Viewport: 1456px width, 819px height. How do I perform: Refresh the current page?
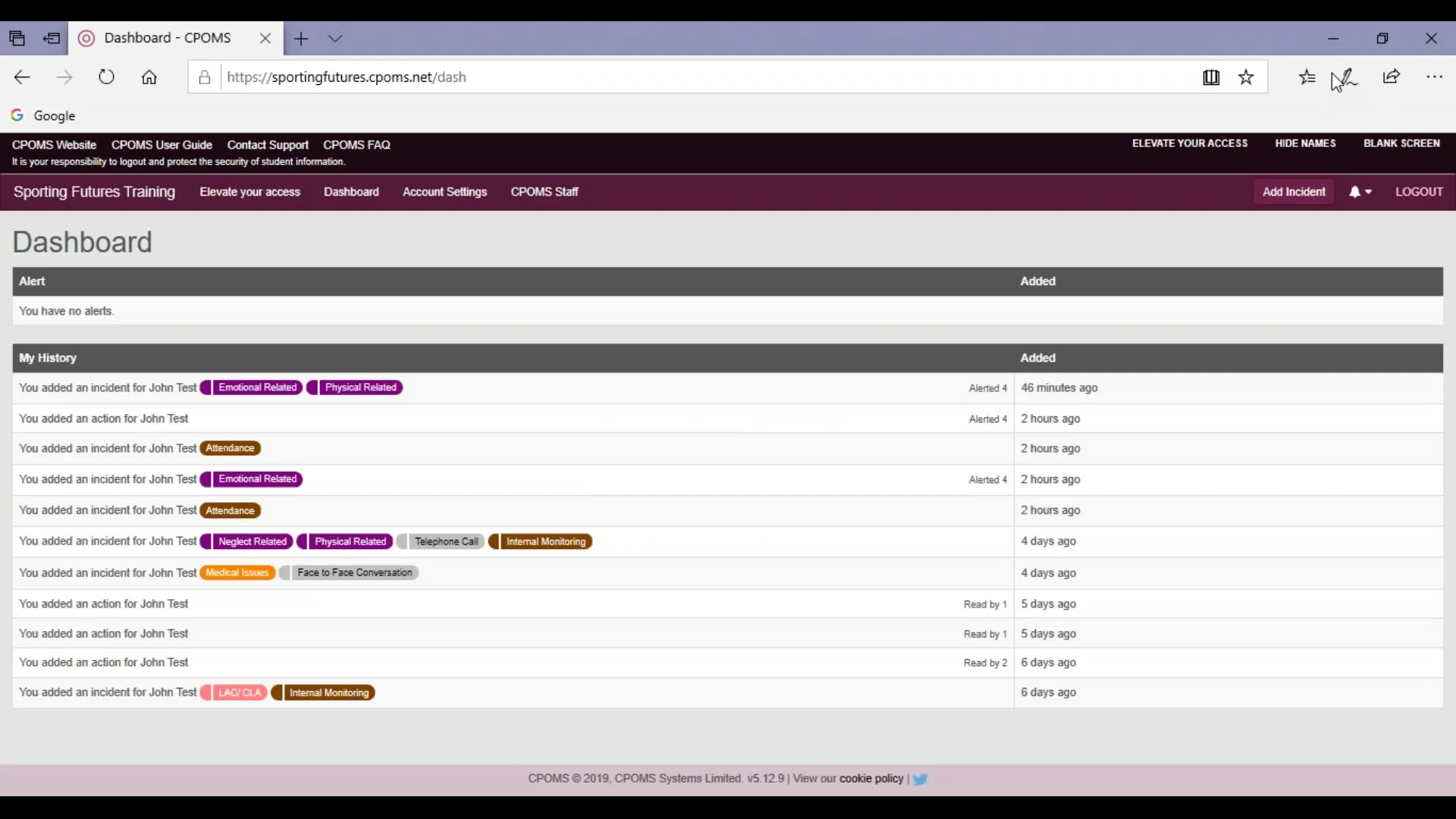tap(105, 77)
